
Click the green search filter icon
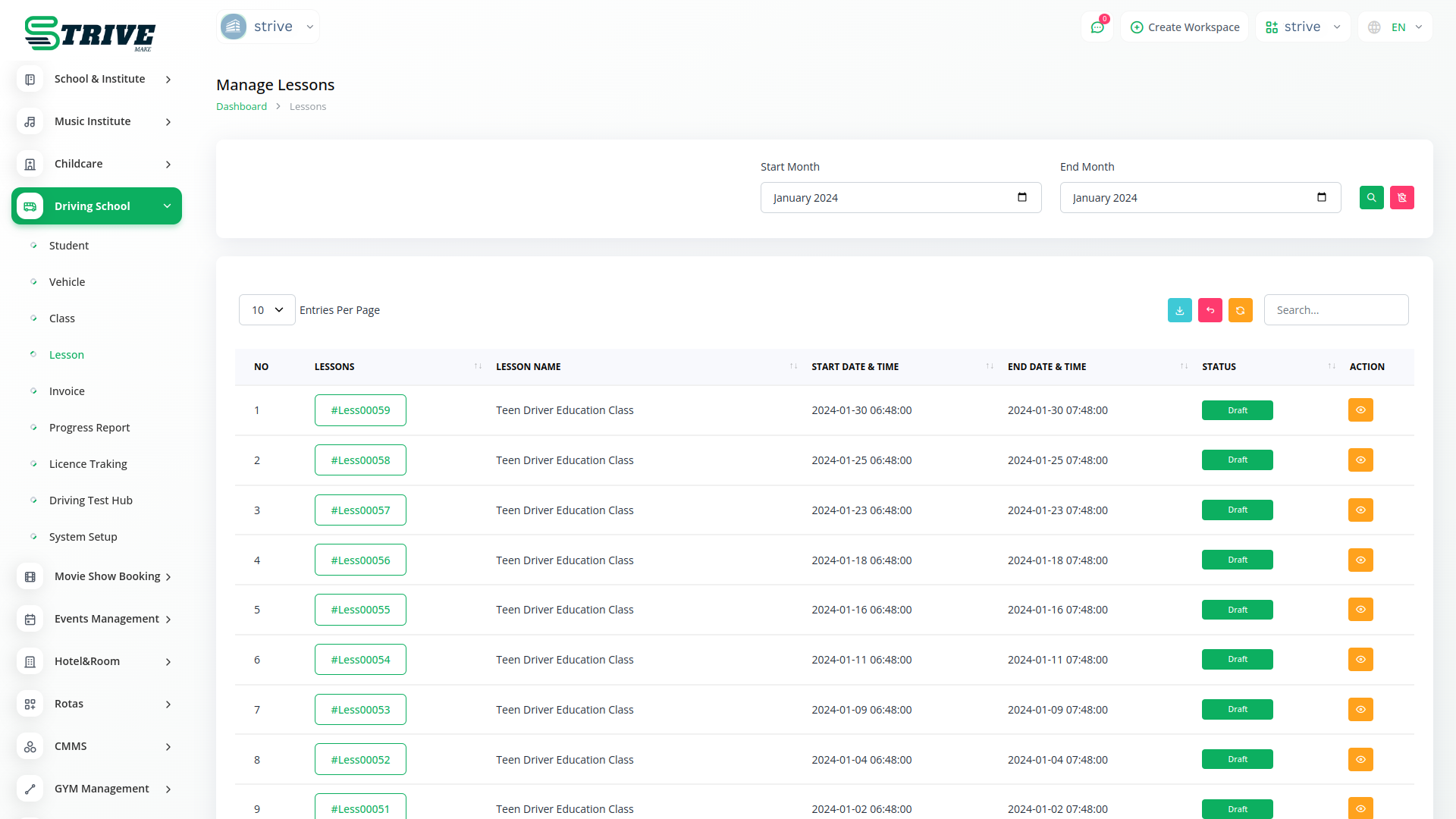[x=1371, y=198]
